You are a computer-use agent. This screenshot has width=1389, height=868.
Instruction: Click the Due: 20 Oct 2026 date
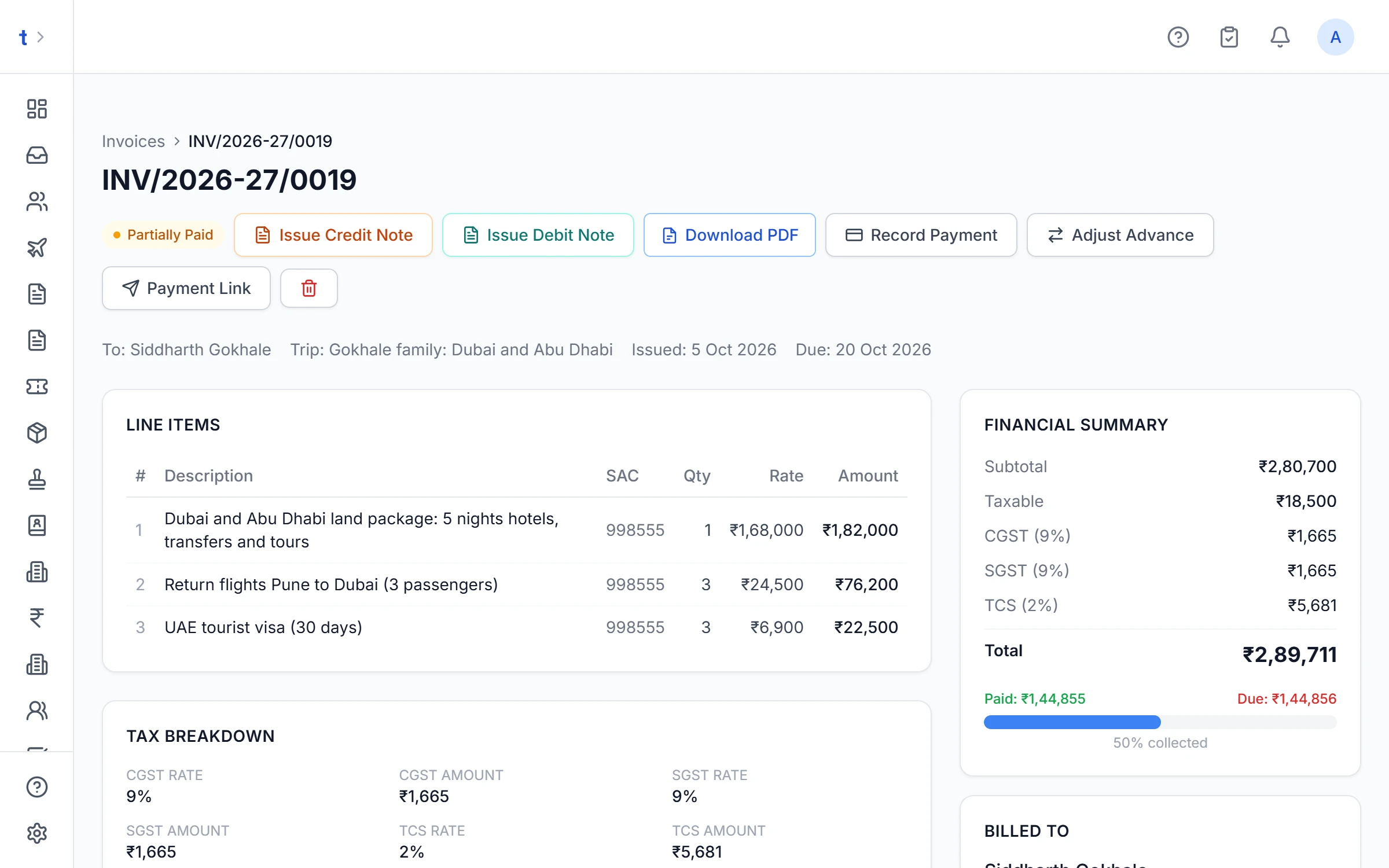(863, 350)
